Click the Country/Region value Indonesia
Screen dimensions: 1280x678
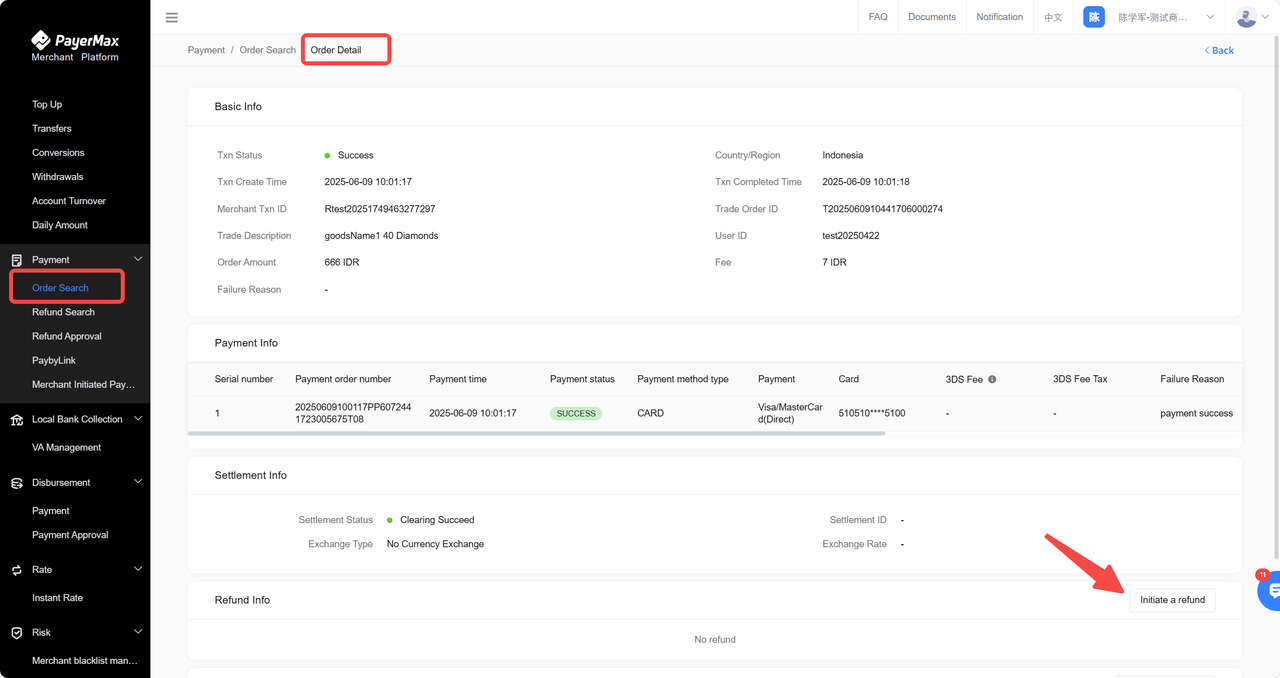tap(843, 155)
